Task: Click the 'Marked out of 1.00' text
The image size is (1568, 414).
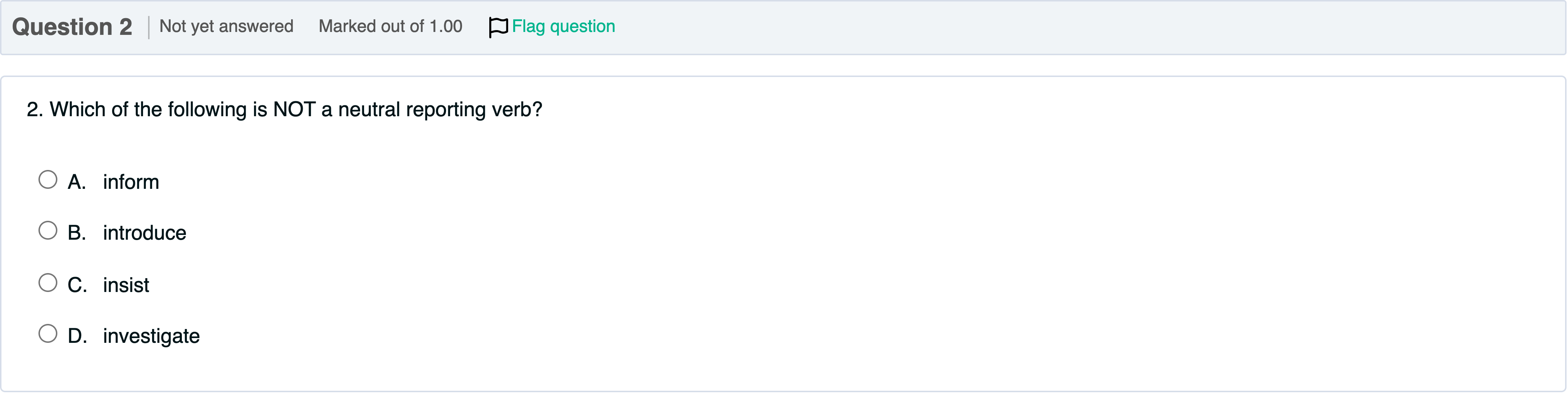Action: (390, 26)
